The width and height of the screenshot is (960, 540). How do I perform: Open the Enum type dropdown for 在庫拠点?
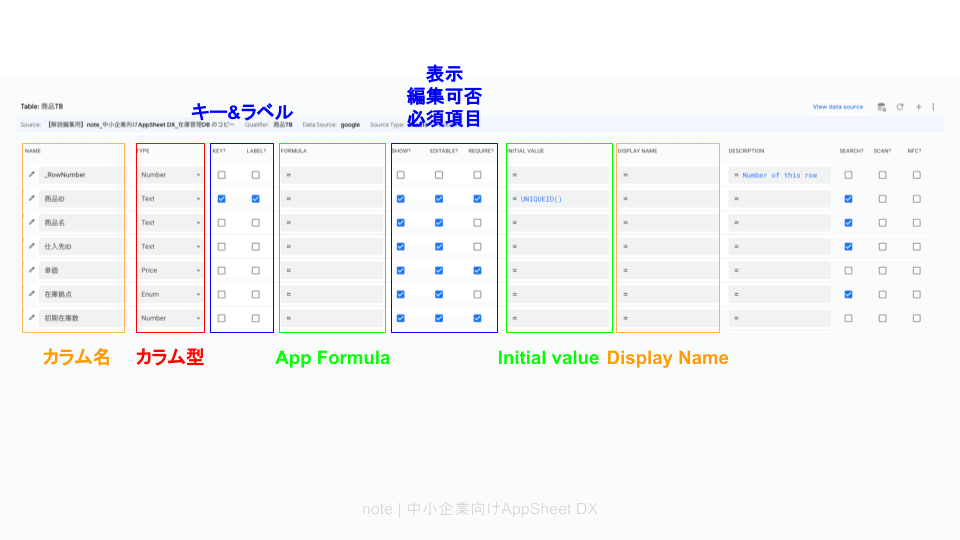170,294
